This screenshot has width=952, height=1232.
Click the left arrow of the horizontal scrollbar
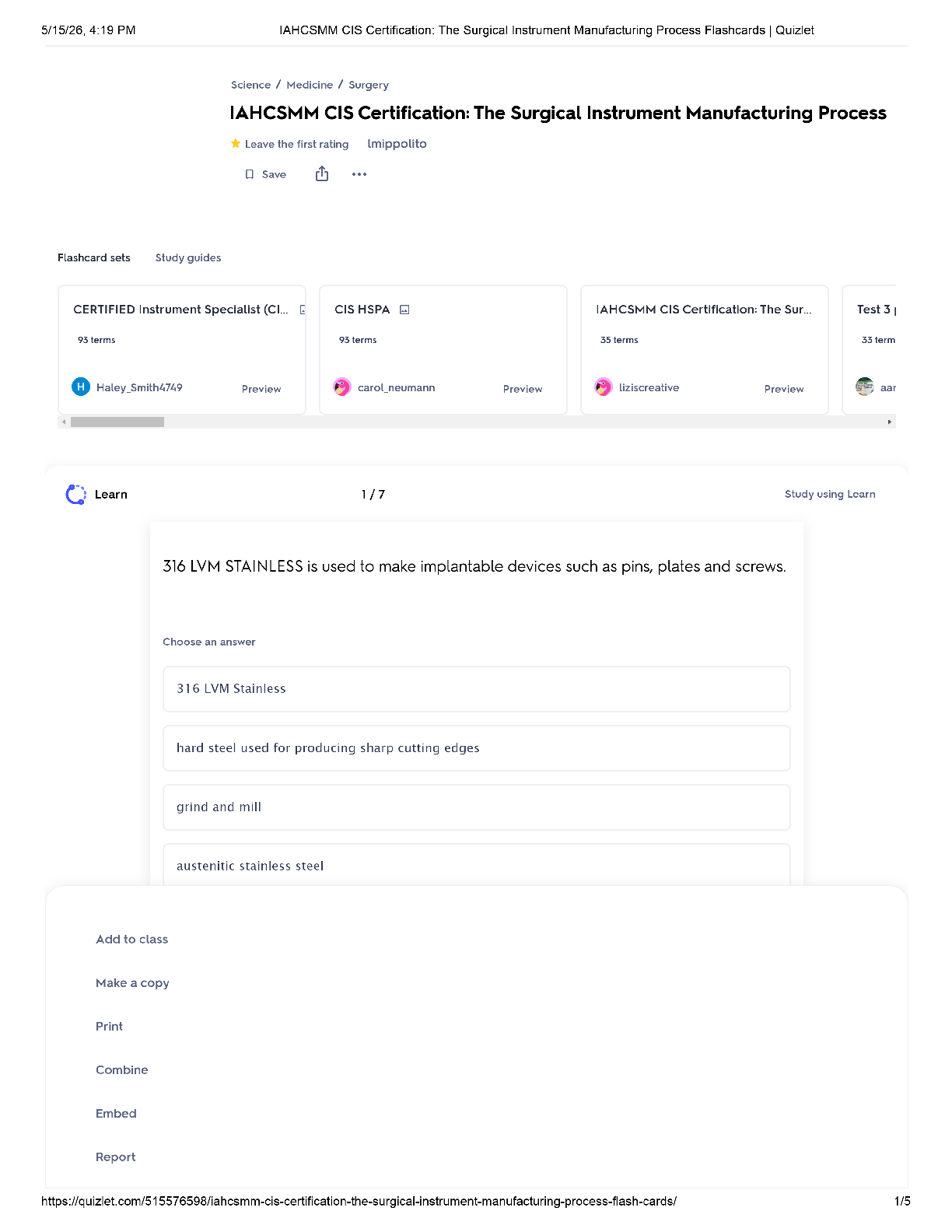pos(64,422)
